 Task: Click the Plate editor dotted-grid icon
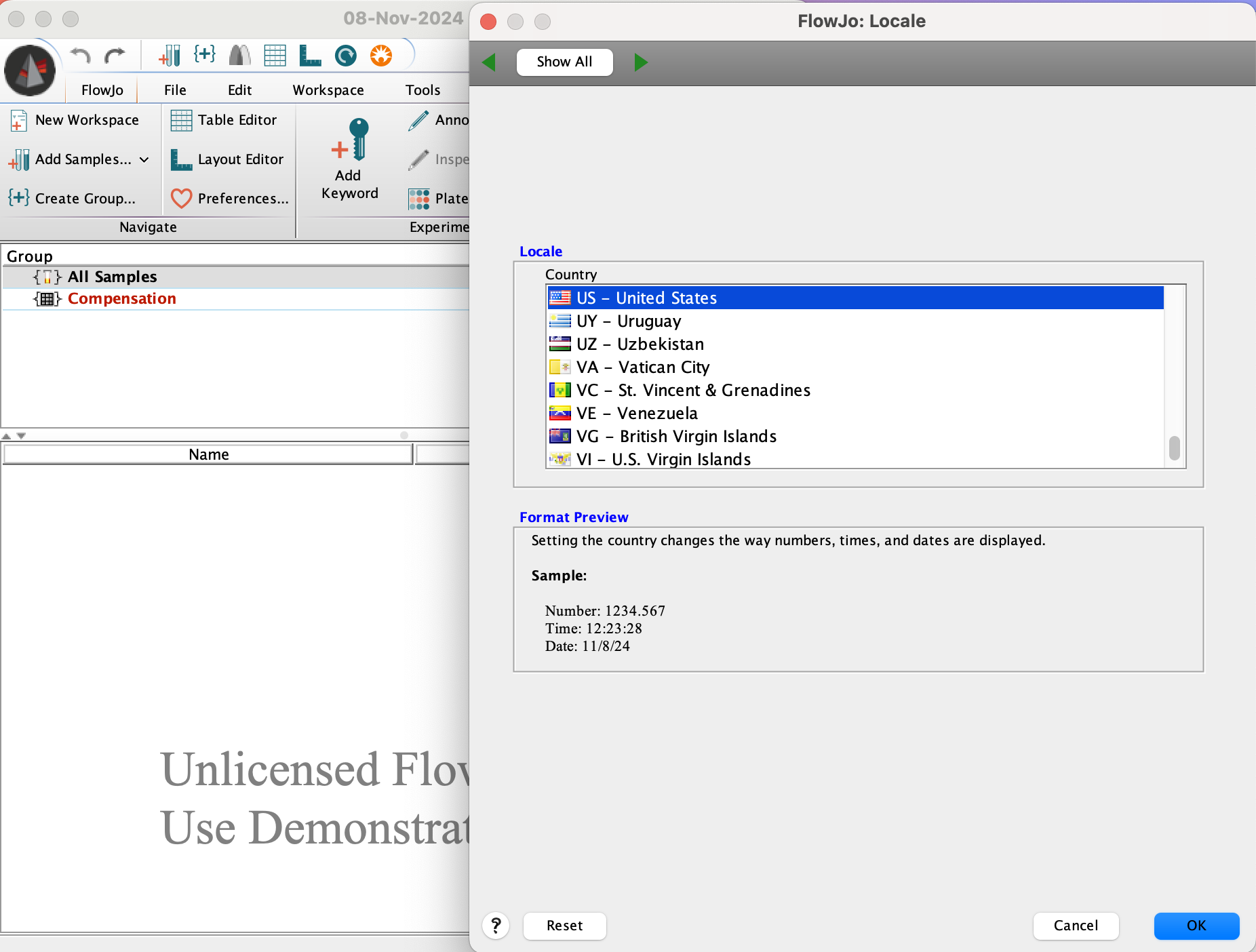(419, 198)
